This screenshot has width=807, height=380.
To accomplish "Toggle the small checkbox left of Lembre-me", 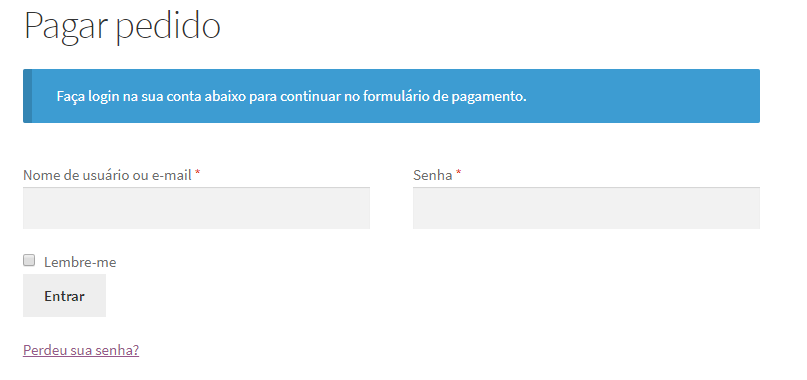I will [29, 261].
